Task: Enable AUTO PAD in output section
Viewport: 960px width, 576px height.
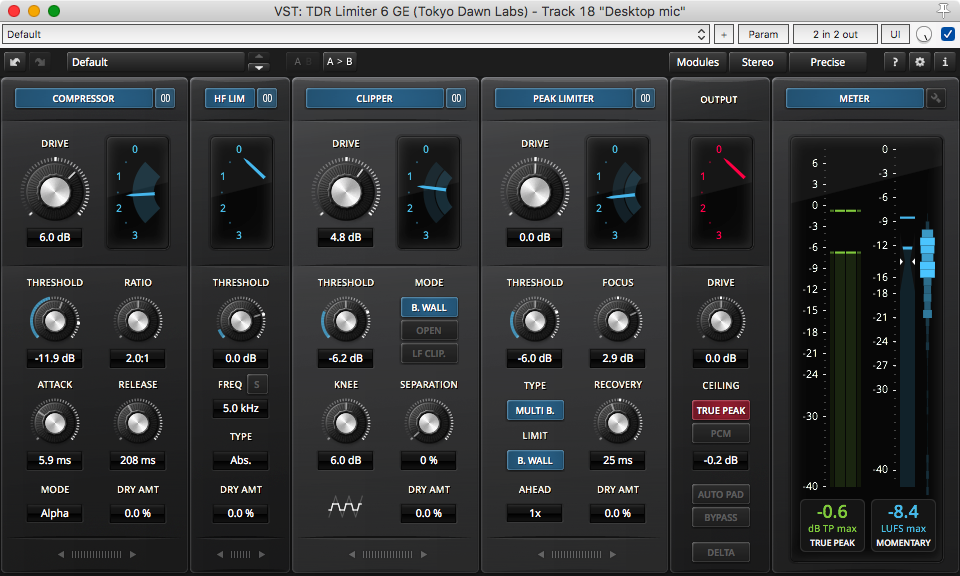Action: pyautogui.click(x=721, y=494)
